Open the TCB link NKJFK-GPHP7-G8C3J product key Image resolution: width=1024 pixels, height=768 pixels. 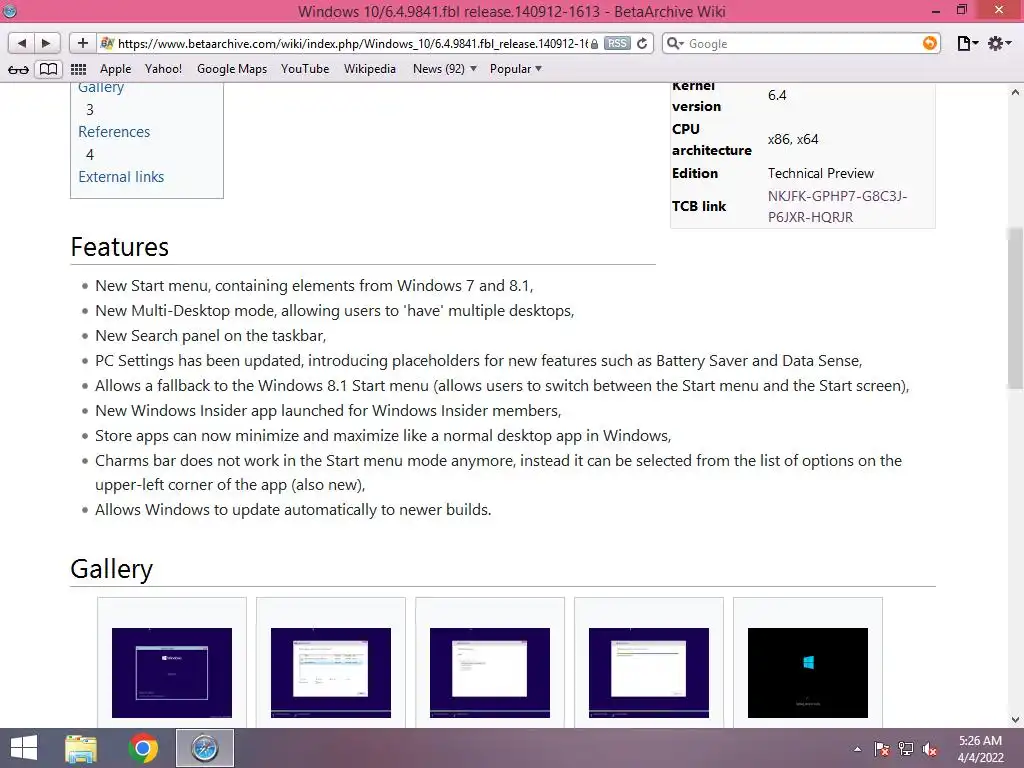point(837,206)
